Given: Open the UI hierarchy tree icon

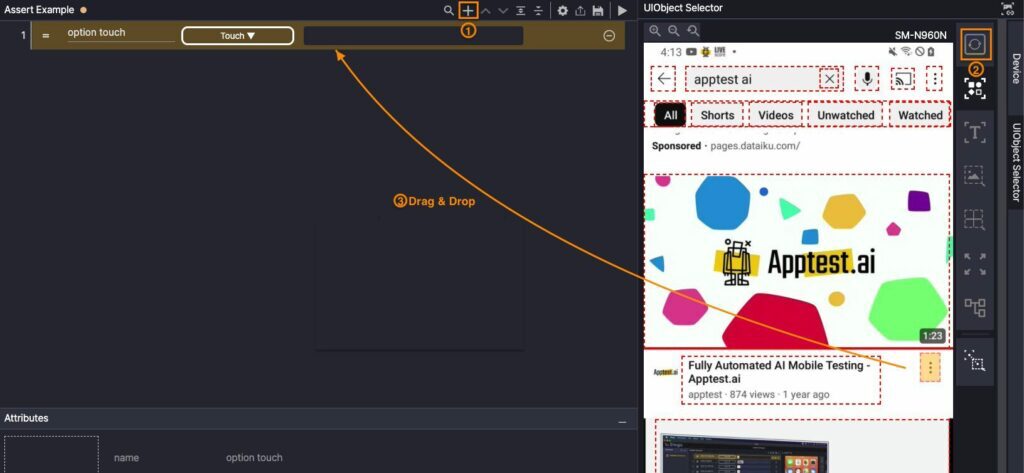Looking at the screenshot, I should 975,307.
